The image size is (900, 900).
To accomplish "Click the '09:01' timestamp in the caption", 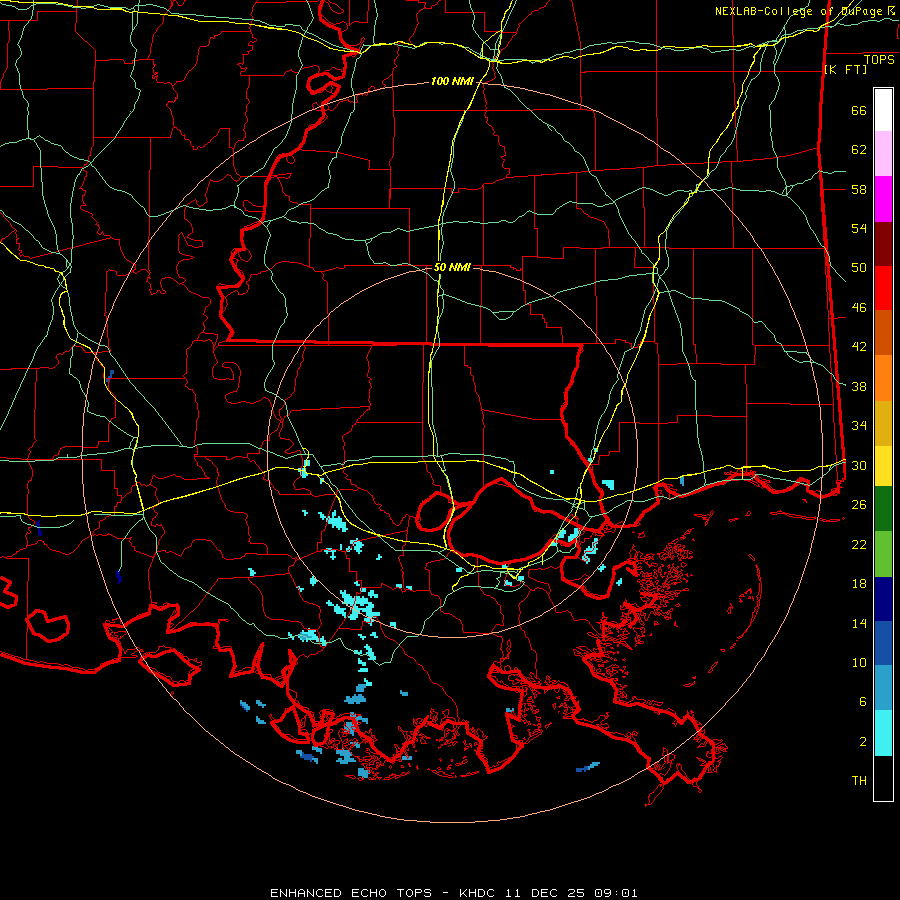I will (615, 893).
